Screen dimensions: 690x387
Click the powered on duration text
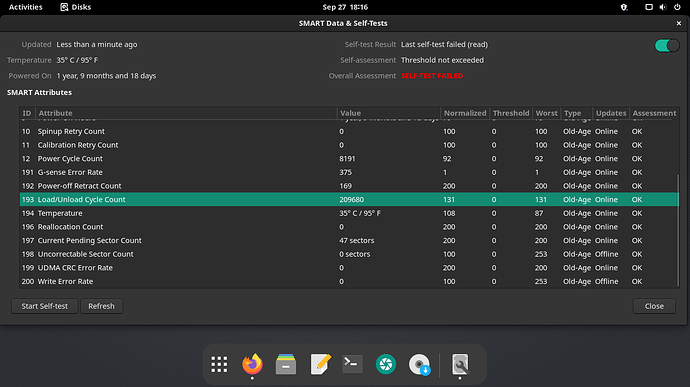point(106,76)
